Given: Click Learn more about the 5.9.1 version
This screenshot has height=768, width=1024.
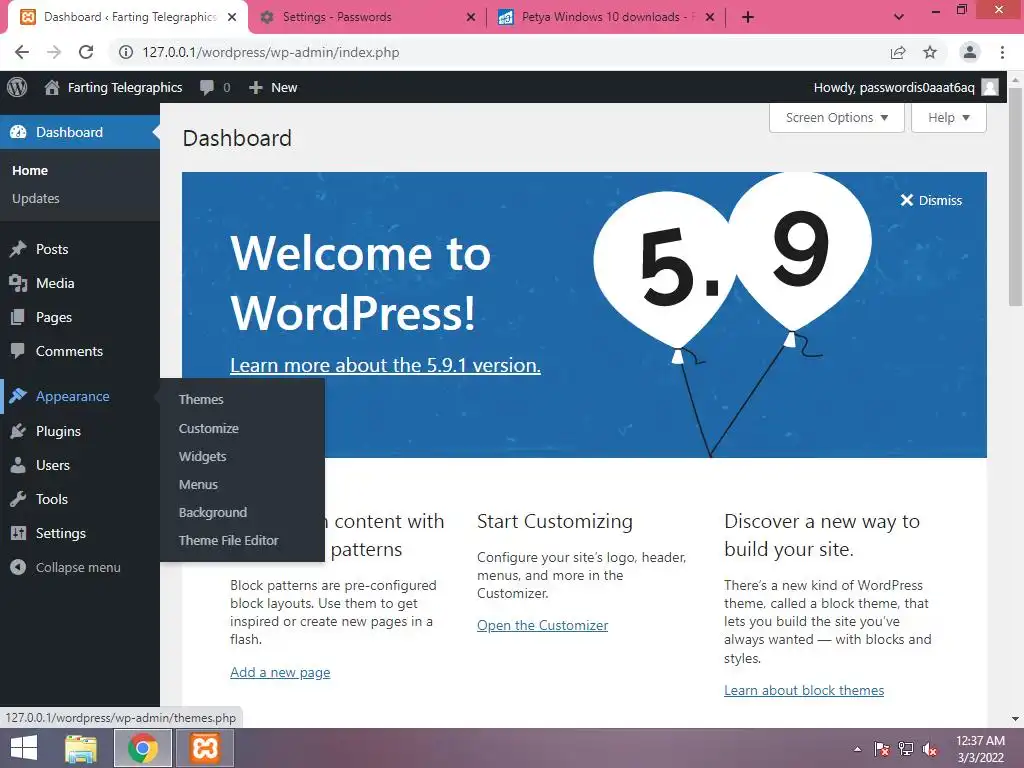Looking at the screenshot, I should tap(385, 364).
